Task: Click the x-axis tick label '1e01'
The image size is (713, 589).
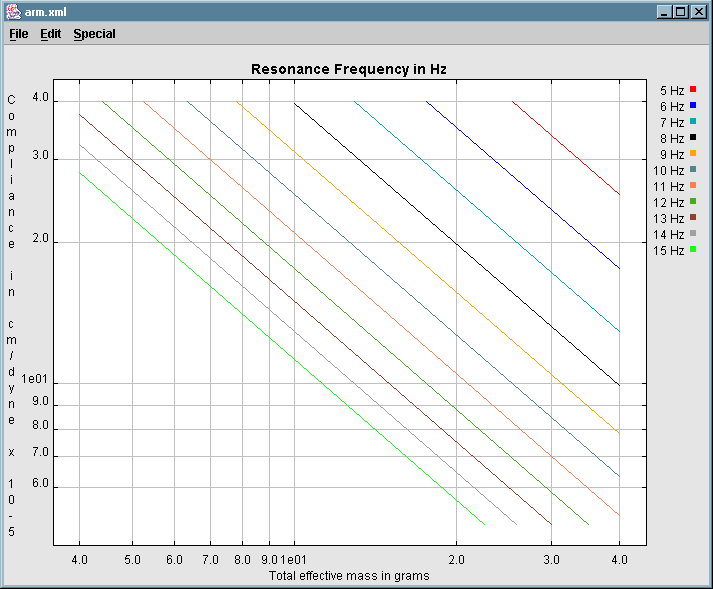Action: (294, 559)
